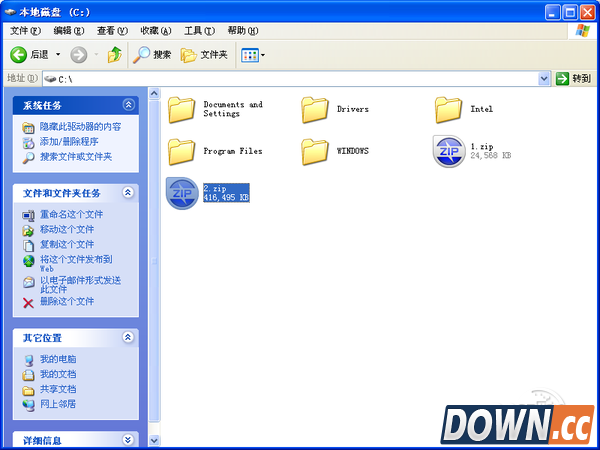Click the email envelope task icon

(28, 282)
